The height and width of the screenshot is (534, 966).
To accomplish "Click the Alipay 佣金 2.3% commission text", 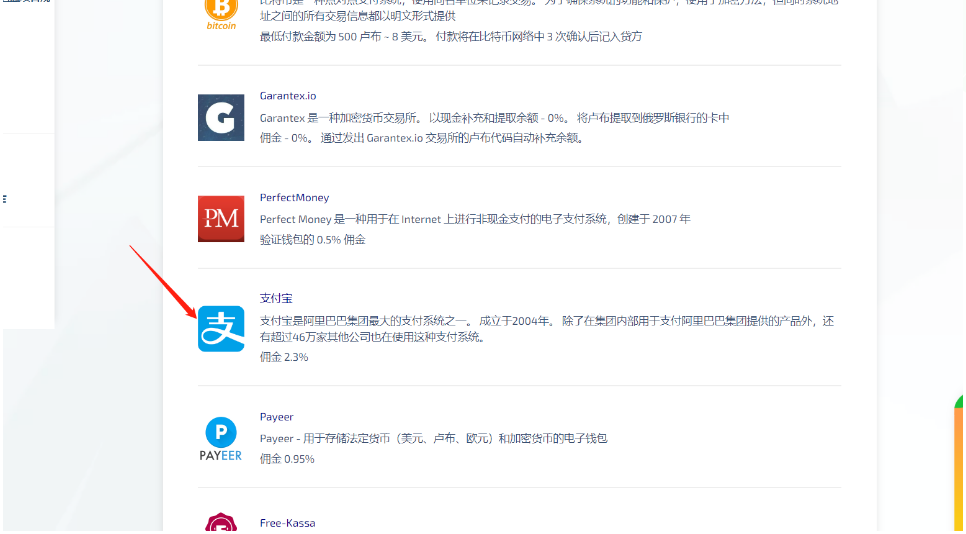I will [284, 357].
